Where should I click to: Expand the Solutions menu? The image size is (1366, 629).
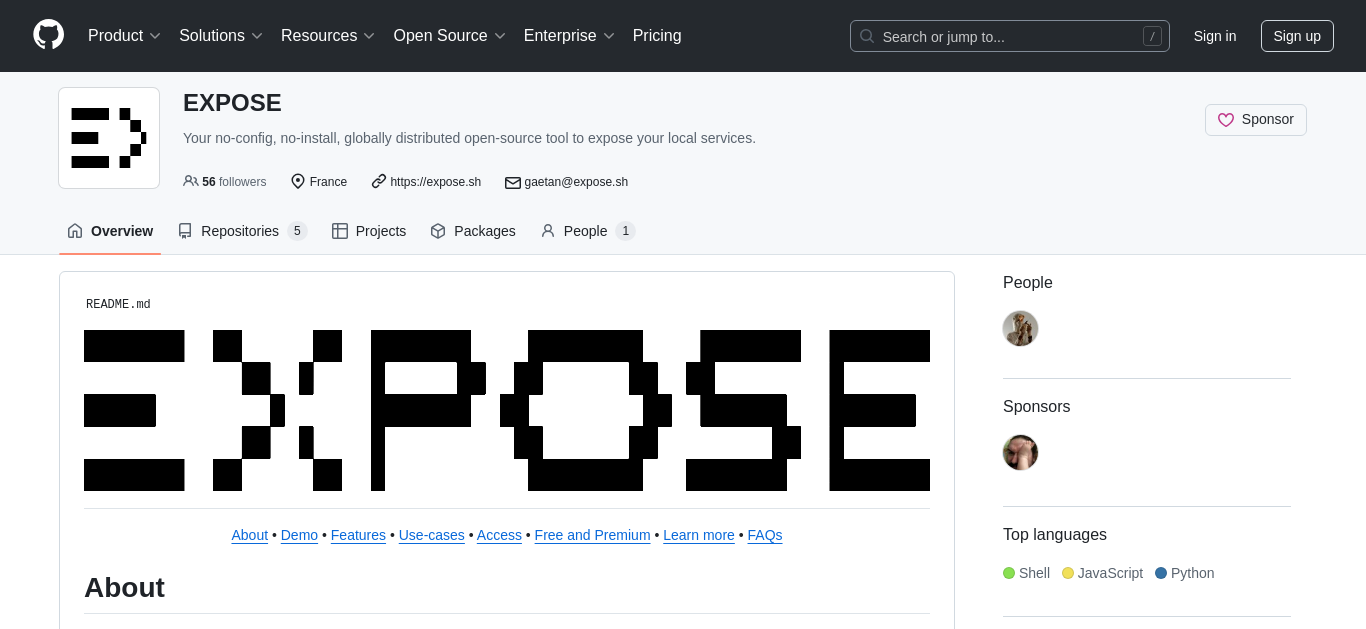221,36
